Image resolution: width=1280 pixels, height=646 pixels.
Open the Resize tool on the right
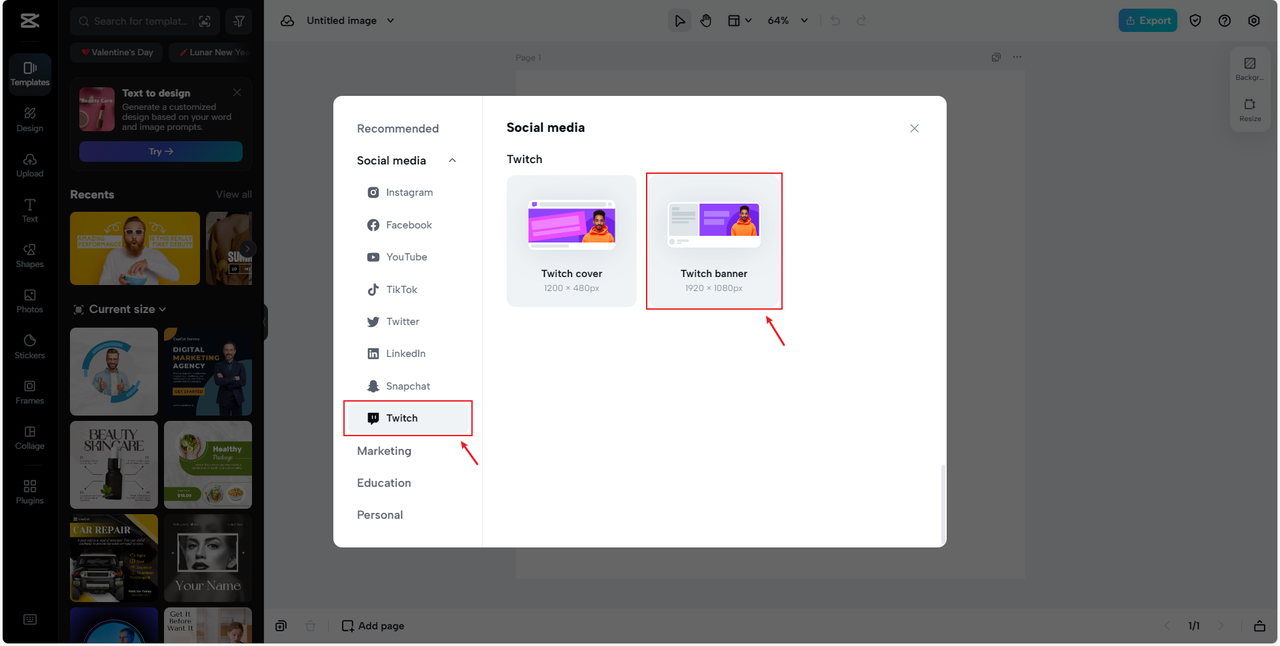point(1250,110)
